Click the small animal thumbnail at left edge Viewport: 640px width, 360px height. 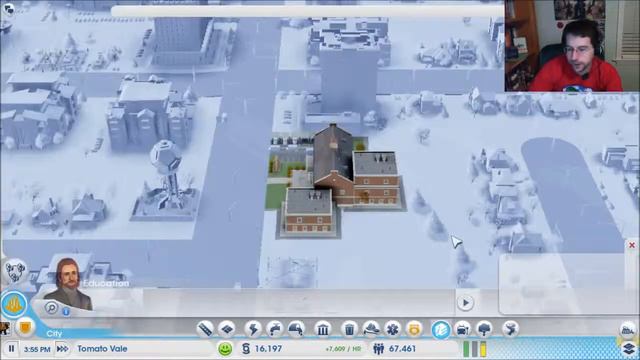4,328
